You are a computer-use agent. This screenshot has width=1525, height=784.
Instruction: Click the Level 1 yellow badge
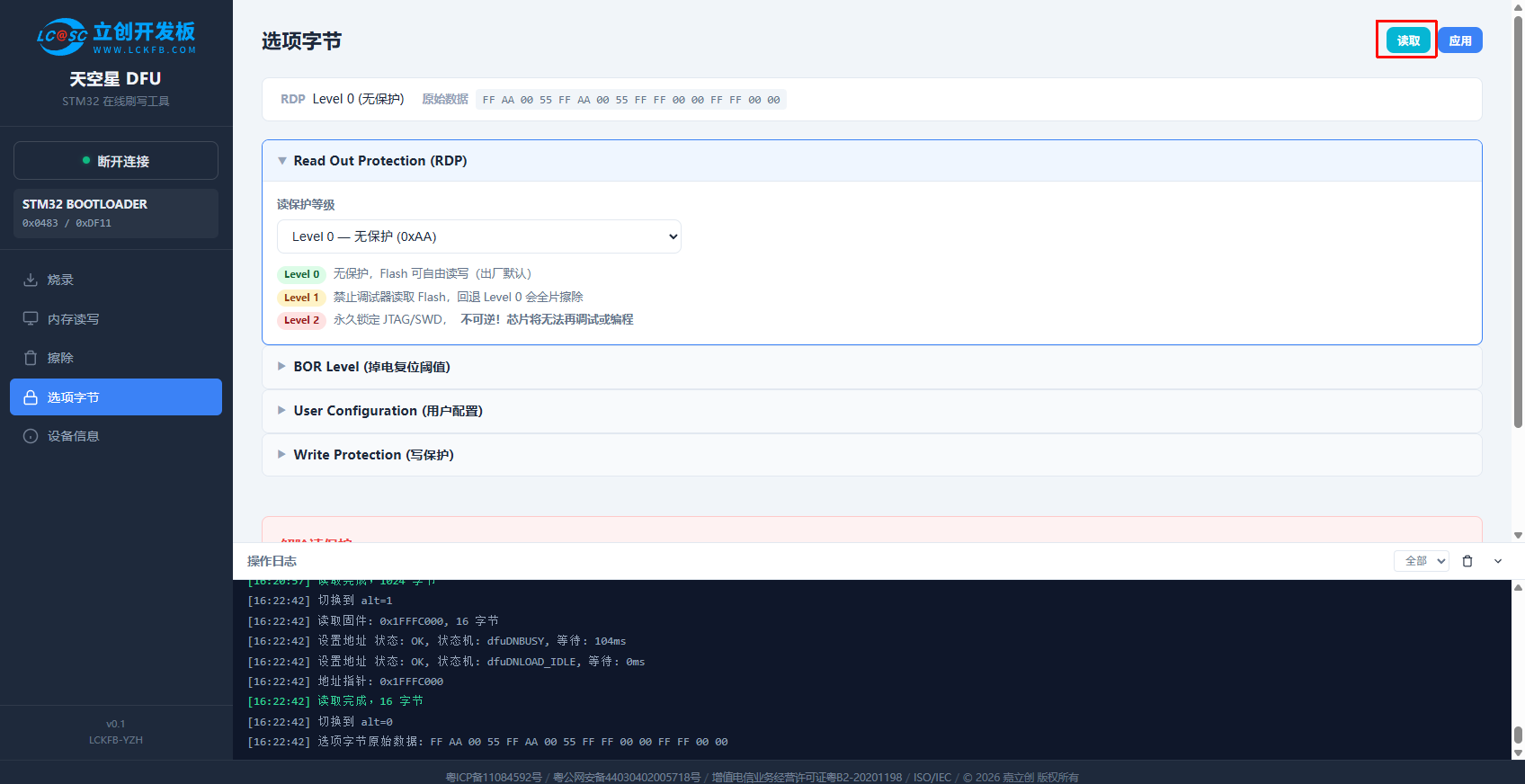[x=301, y=298]
